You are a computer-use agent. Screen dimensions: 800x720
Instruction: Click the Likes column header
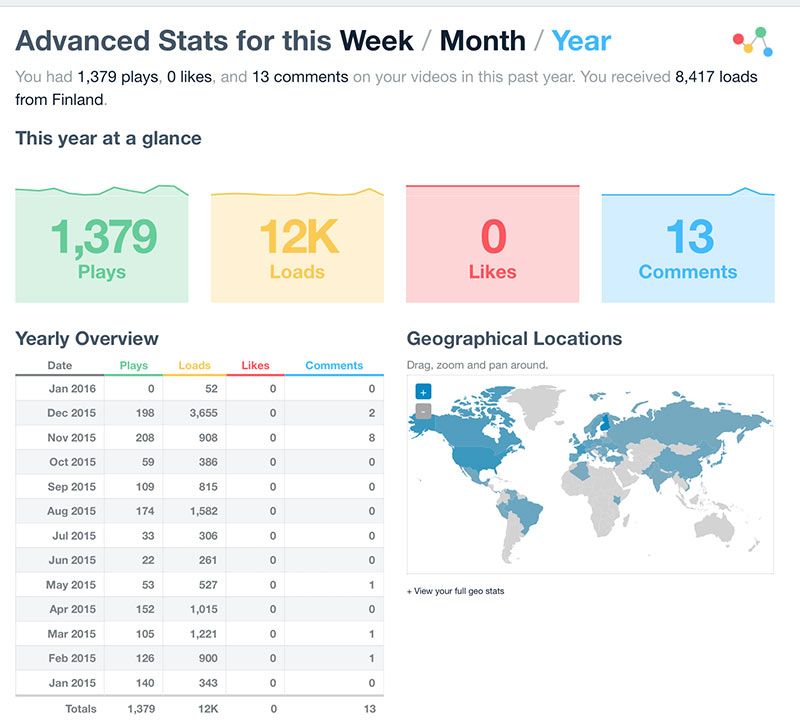(255, 366)
